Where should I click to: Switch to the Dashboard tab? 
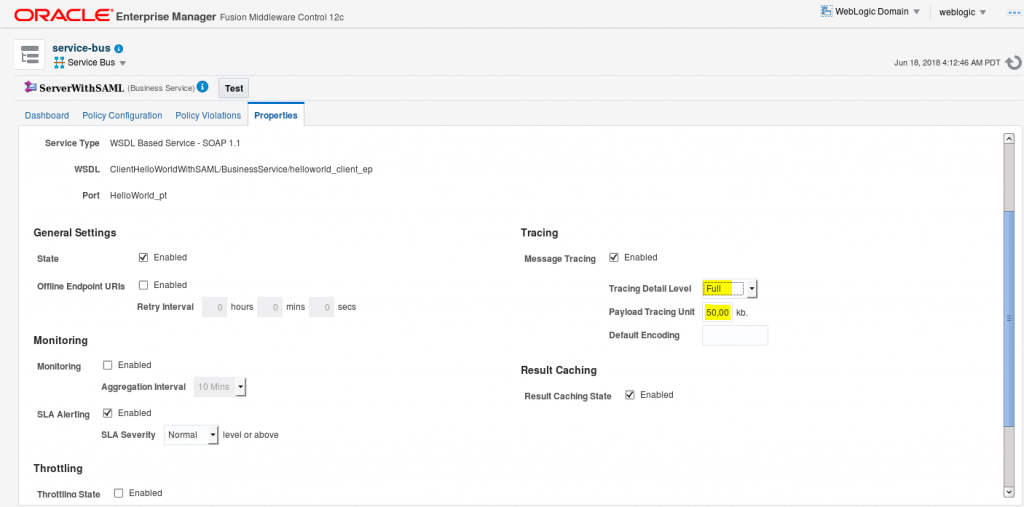46,116
